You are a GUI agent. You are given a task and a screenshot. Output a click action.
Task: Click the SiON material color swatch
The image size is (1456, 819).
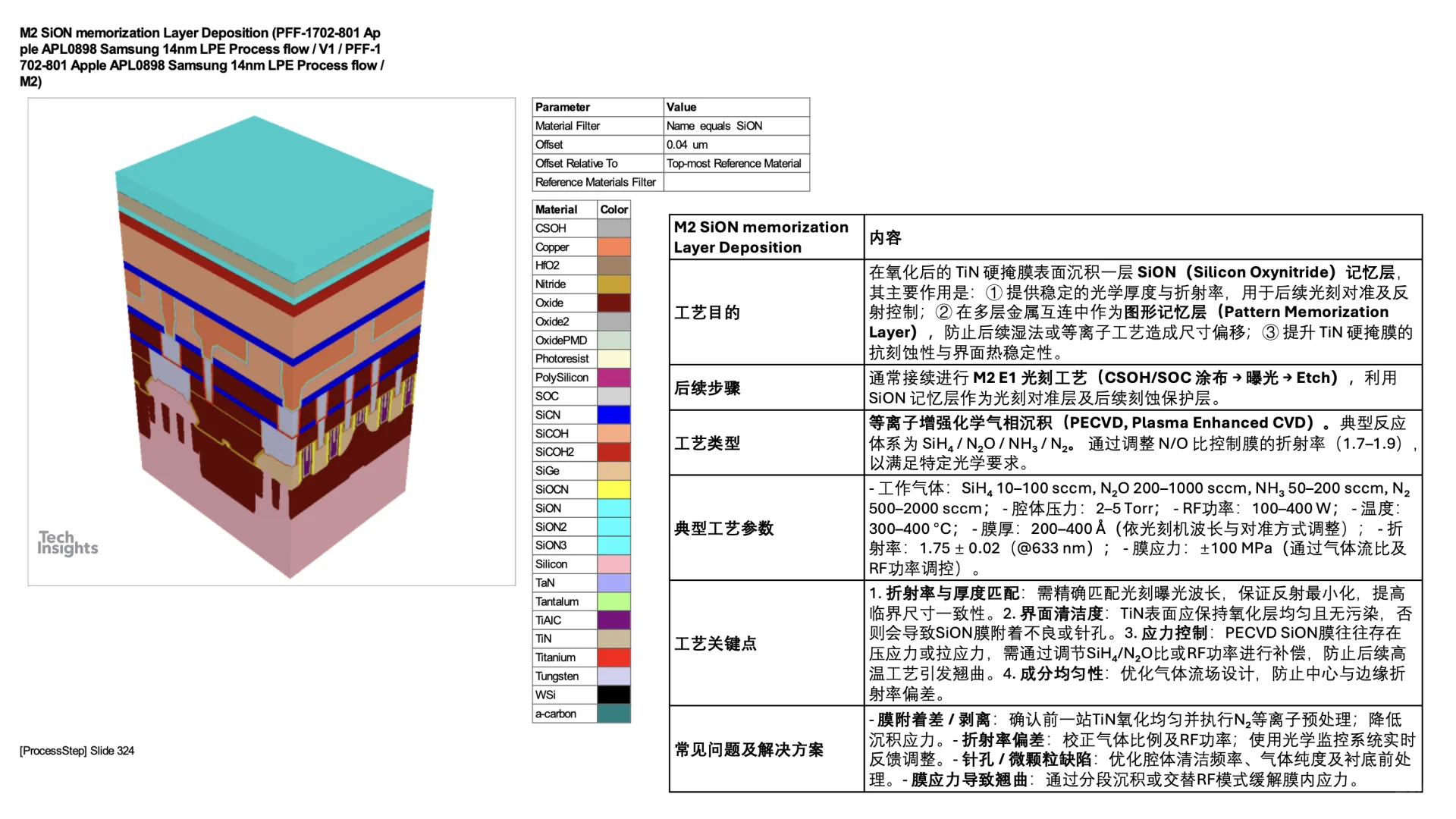tap(614, 508)
